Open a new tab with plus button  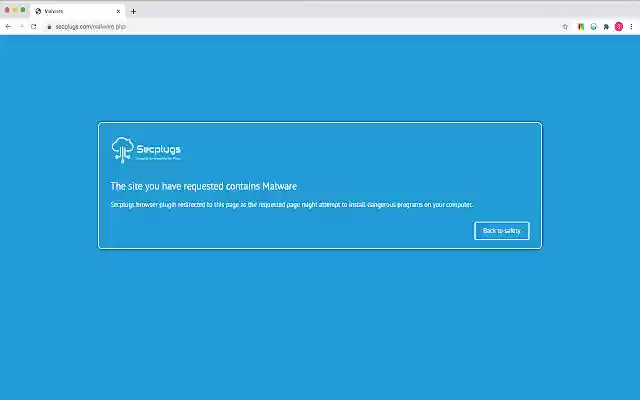coord(133,11)
